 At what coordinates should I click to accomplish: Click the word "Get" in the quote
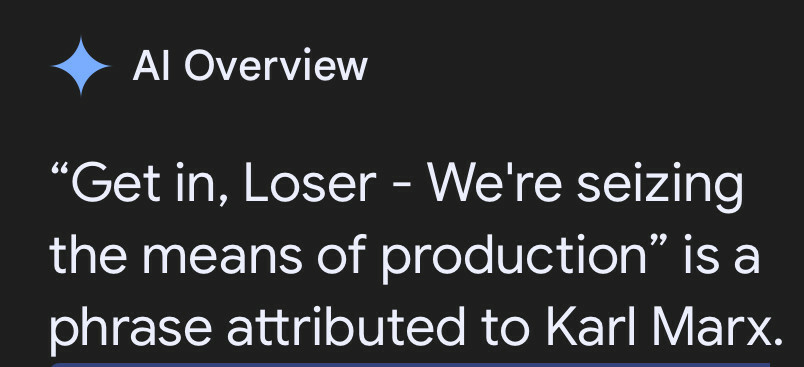coord(116,184)
